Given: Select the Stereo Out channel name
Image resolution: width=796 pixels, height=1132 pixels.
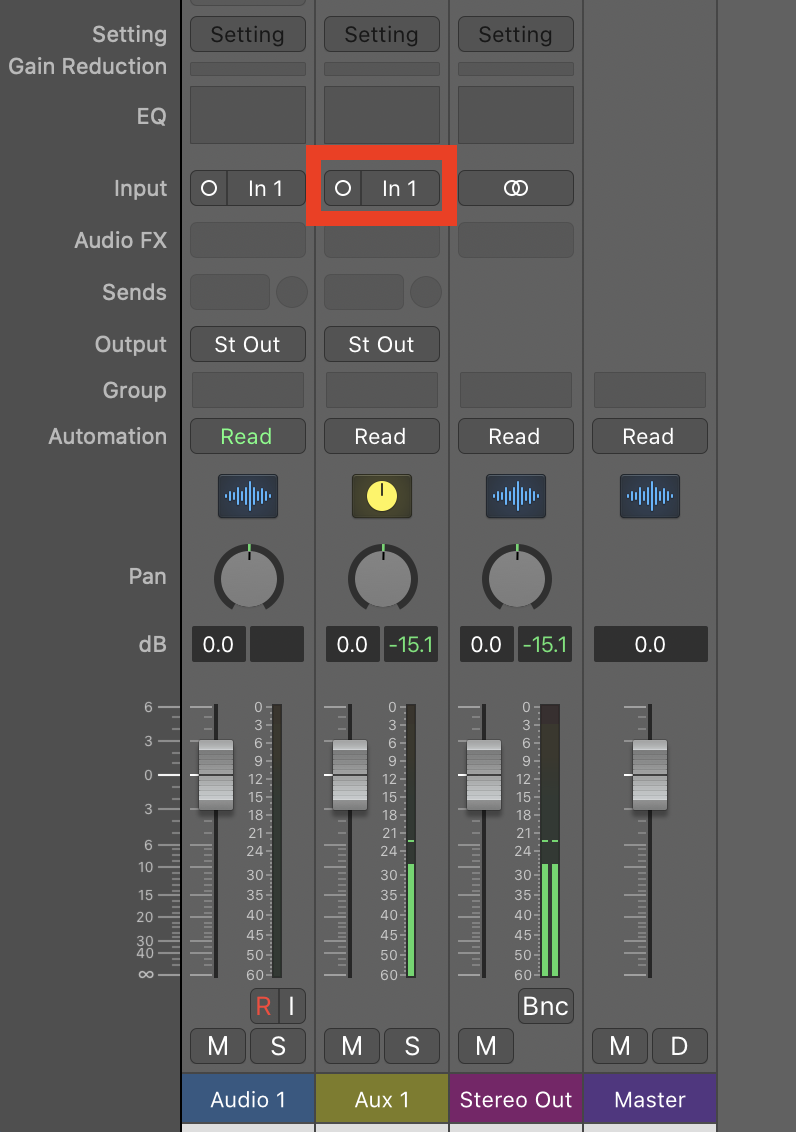Looking at the screenshot, I should pyautogui.click(x=516, y=1099).
